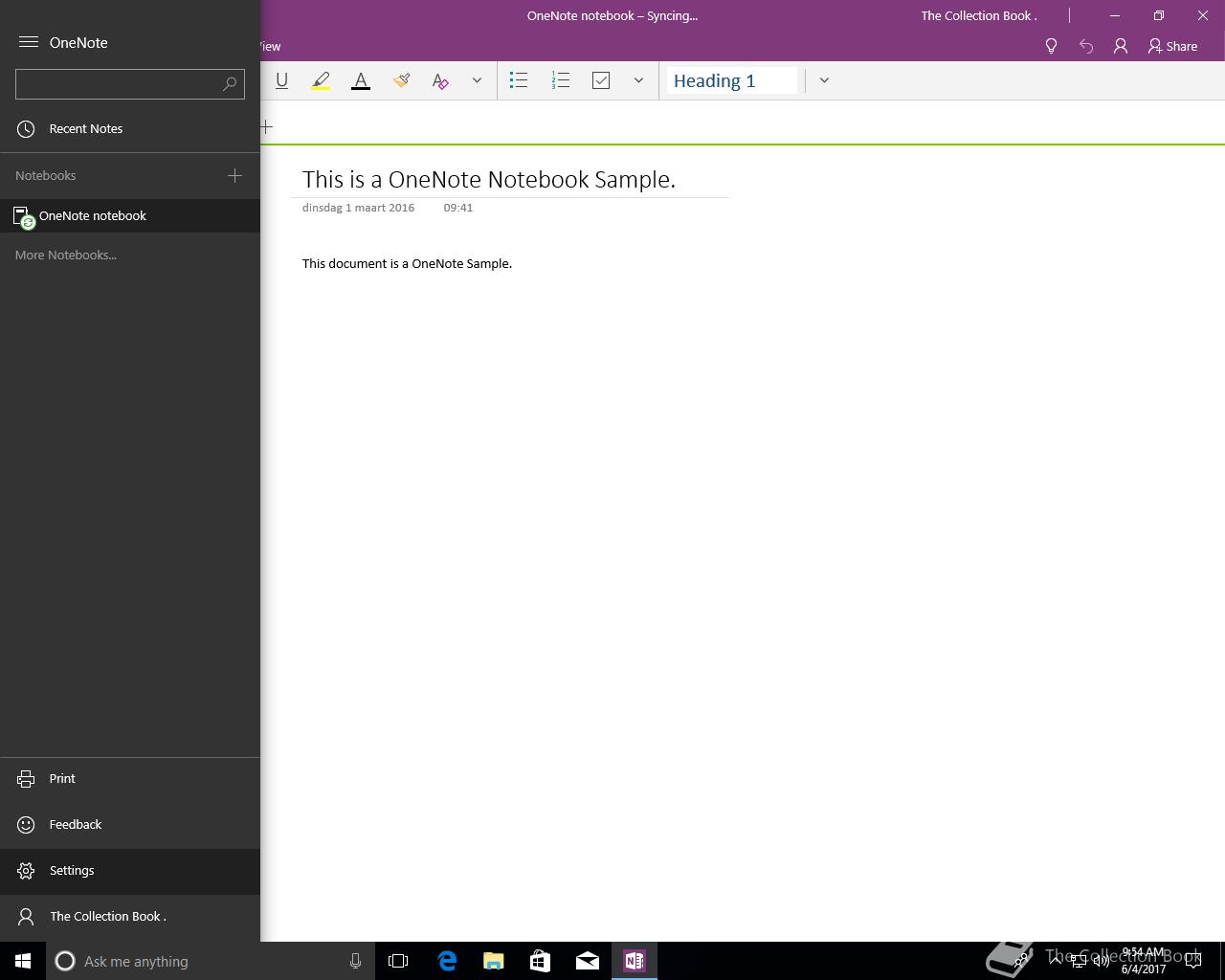The image size is (1225, 980).
Task: Click the OneNote taskbar icon
Action: [635, 961]
